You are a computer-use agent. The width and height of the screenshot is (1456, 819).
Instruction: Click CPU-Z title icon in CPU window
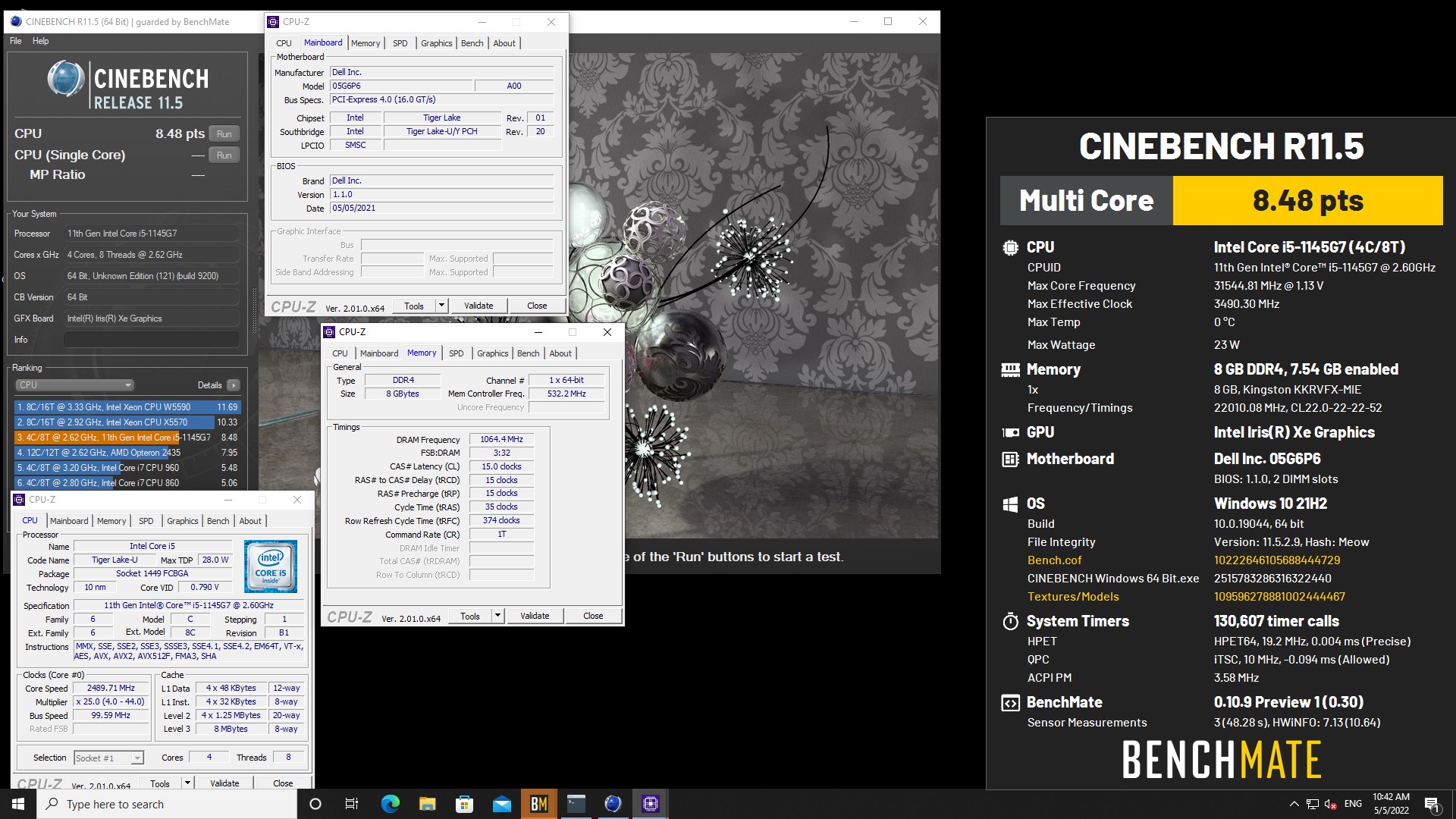(20, 500)
